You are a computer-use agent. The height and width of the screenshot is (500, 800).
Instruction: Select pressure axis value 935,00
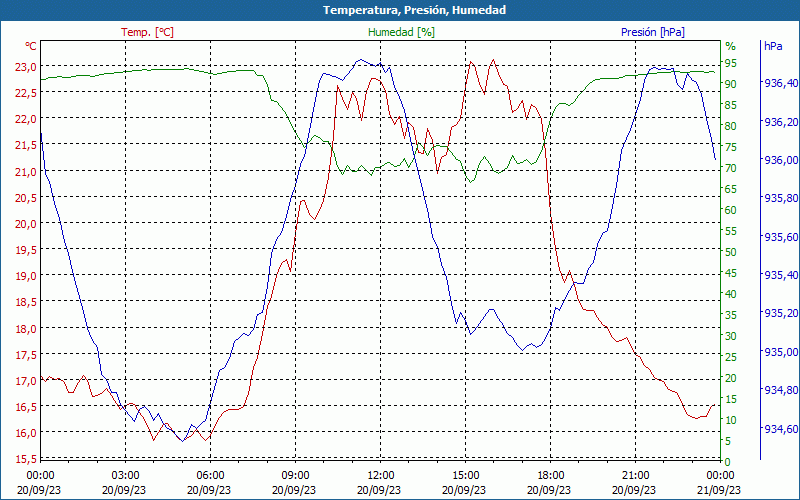click(781, 352)
